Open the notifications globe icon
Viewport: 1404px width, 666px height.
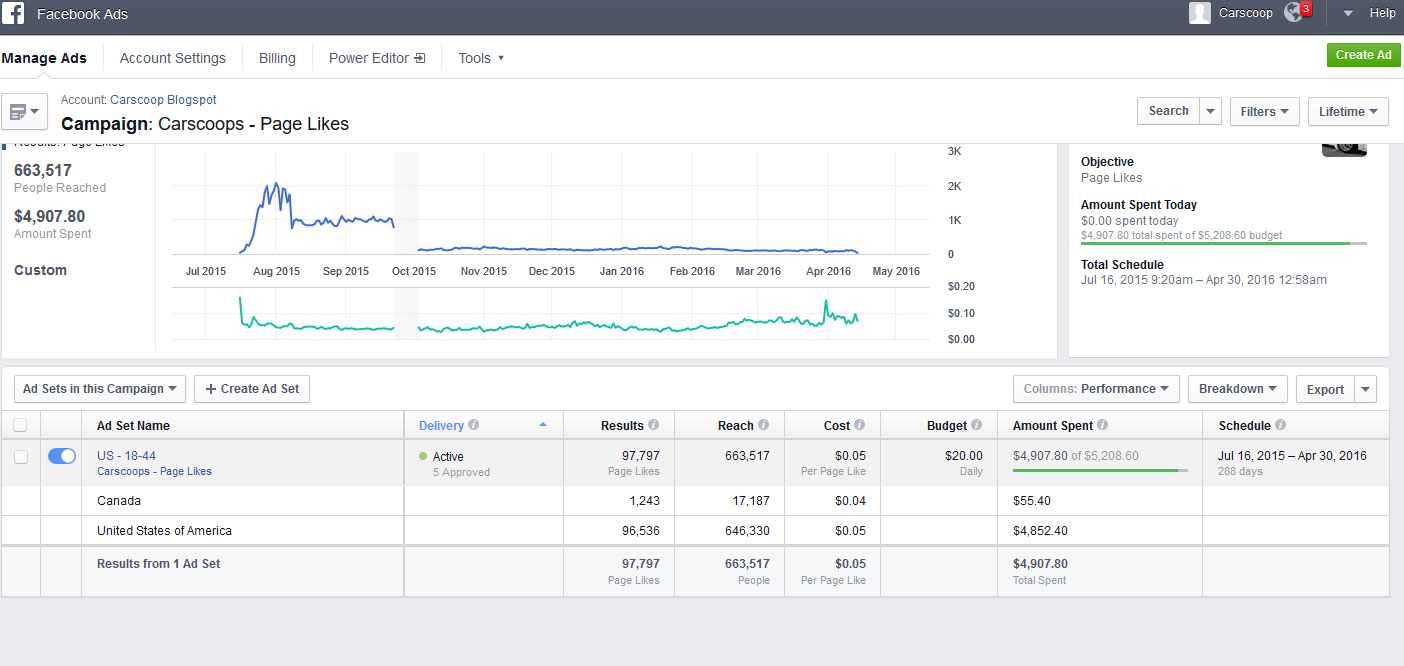click(1295, 13)
